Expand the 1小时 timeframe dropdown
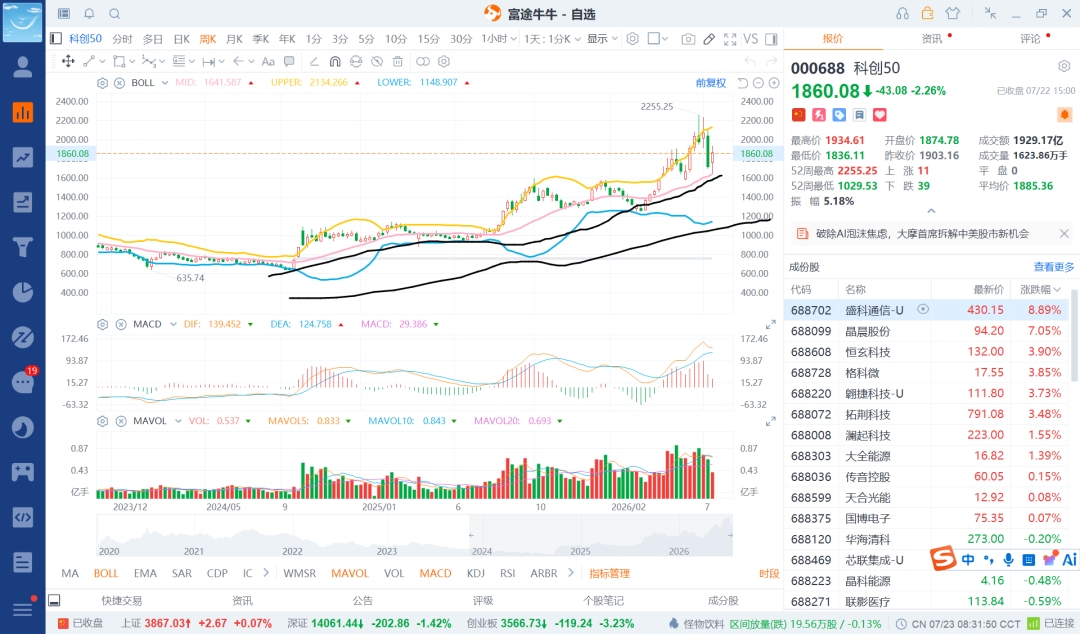 coord(499,39)
